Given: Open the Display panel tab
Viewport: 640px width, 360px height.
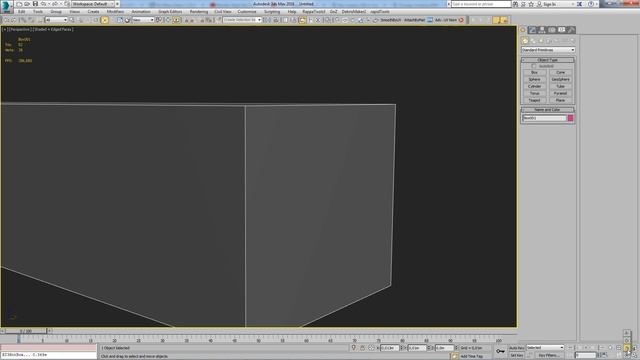Looking at the screenshot, I should pyautogui.click(x=562, y=30).
